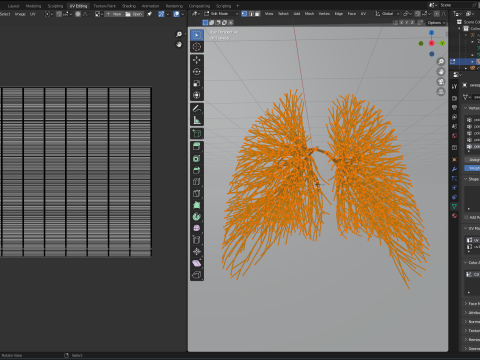This screenshot has height=360, width=480.
Task: Open the Vertex menu in 3D viewport
Action: (324, 14)
